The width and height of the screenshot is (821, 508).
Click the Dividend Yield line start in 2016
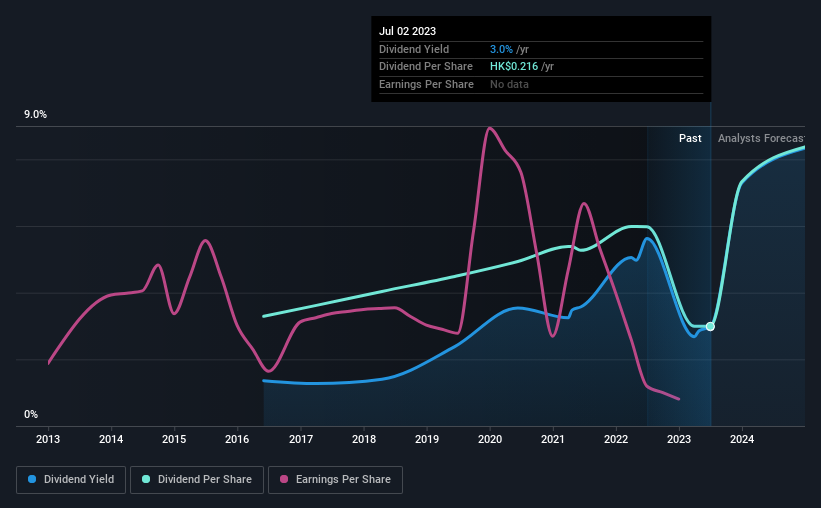264,381
